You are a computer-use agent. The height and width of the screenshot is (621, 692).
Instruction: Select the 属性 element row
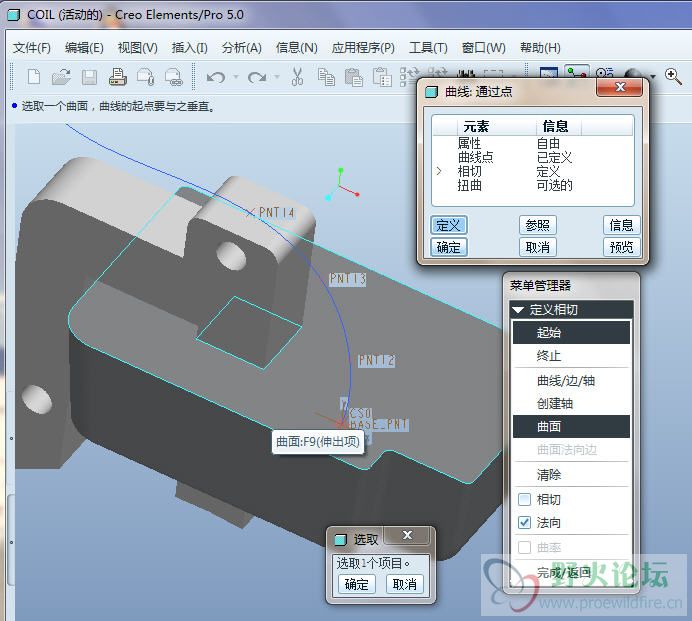533,143
